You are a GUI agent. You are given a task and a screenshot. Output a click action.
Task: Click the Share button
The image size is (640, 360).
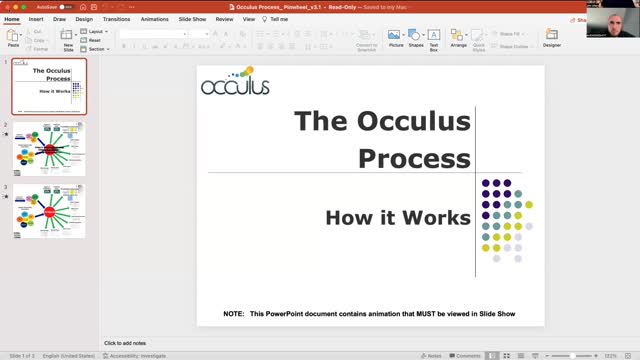578,20
